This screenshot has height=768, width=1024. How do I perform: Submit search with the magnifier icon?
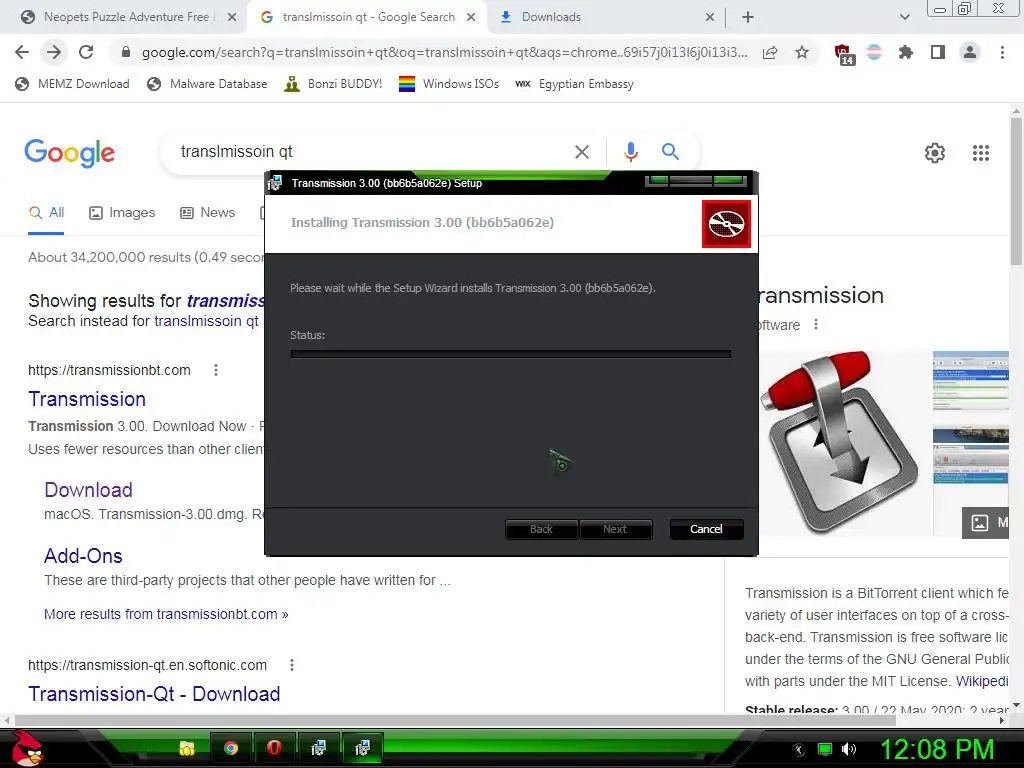[670, 152]
